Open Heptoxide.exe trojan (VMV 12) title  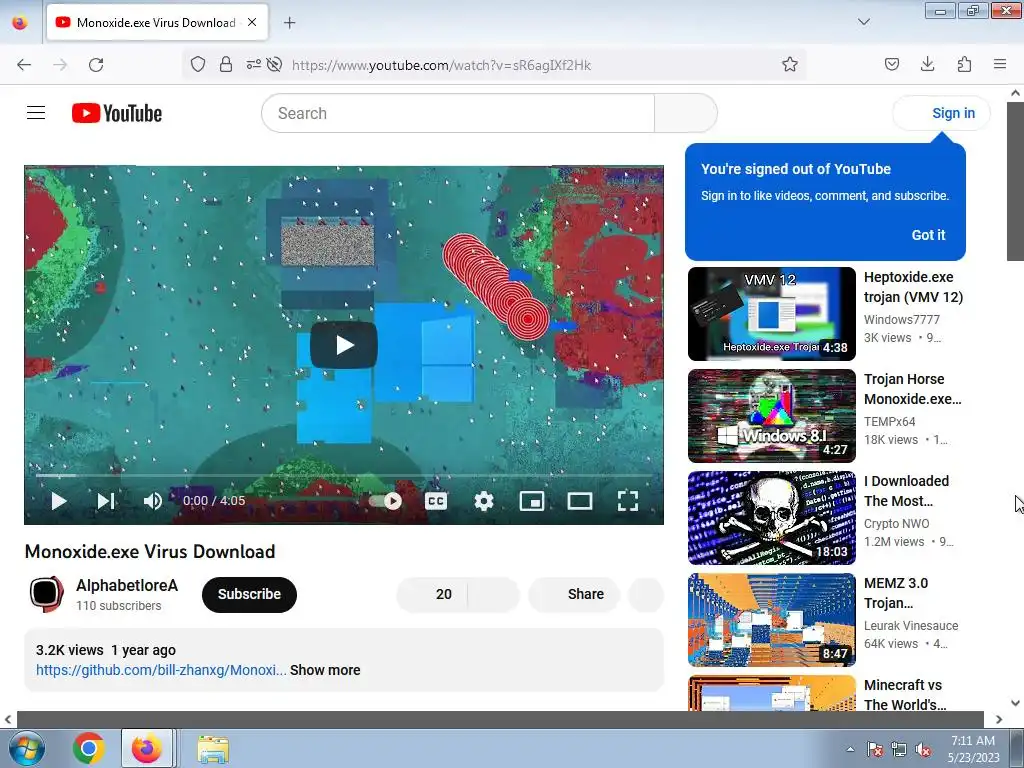[x=913, y=287]
